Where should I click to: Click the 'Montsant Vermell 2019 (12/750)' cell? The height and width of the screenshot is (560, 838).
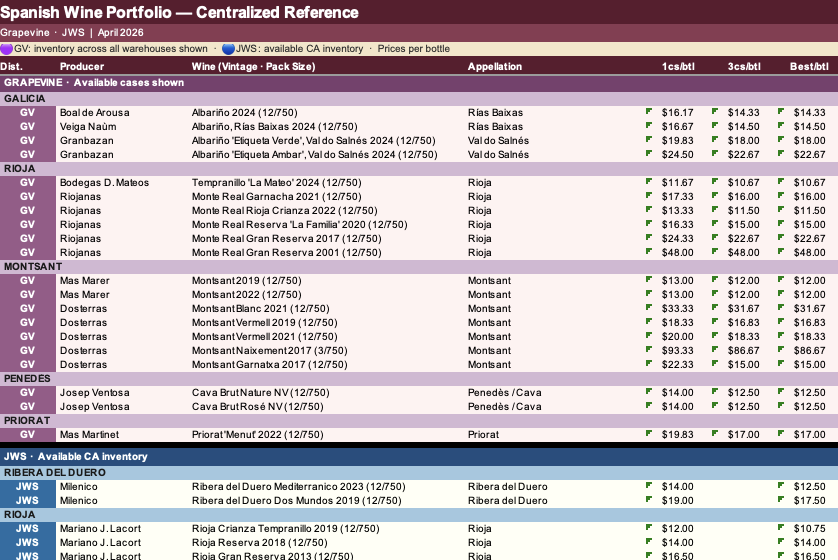[265, 323]
